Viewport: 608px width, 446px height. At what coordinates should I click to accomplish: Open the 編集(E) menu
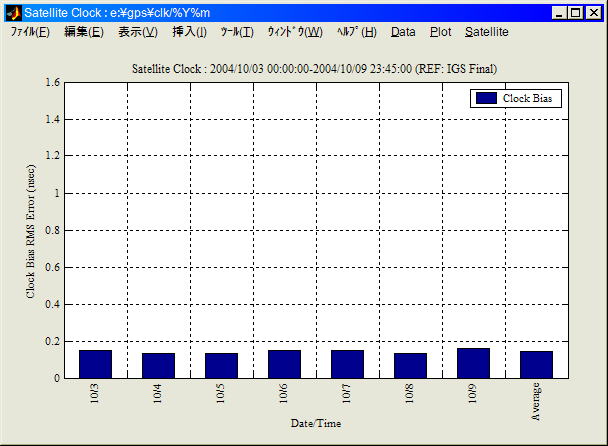[x=83, y=32]
